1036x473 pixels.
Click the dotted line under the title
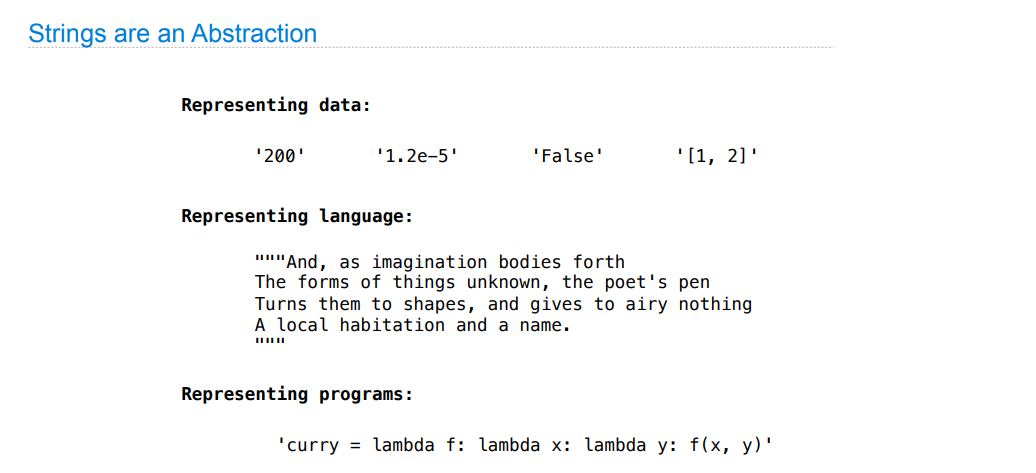(x=431, y=48)
